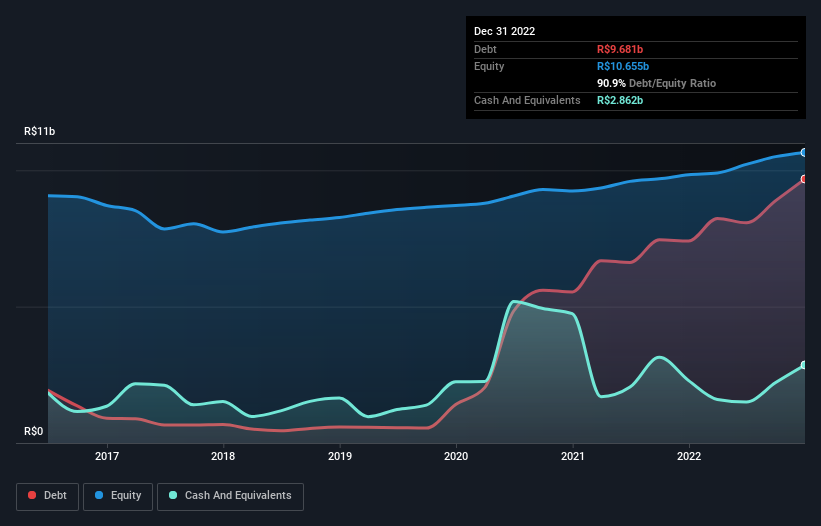Viewport: 821px width, 526px height.
Task: Click the blue Equity end-point marker
Action: click(x=804, y=153)
